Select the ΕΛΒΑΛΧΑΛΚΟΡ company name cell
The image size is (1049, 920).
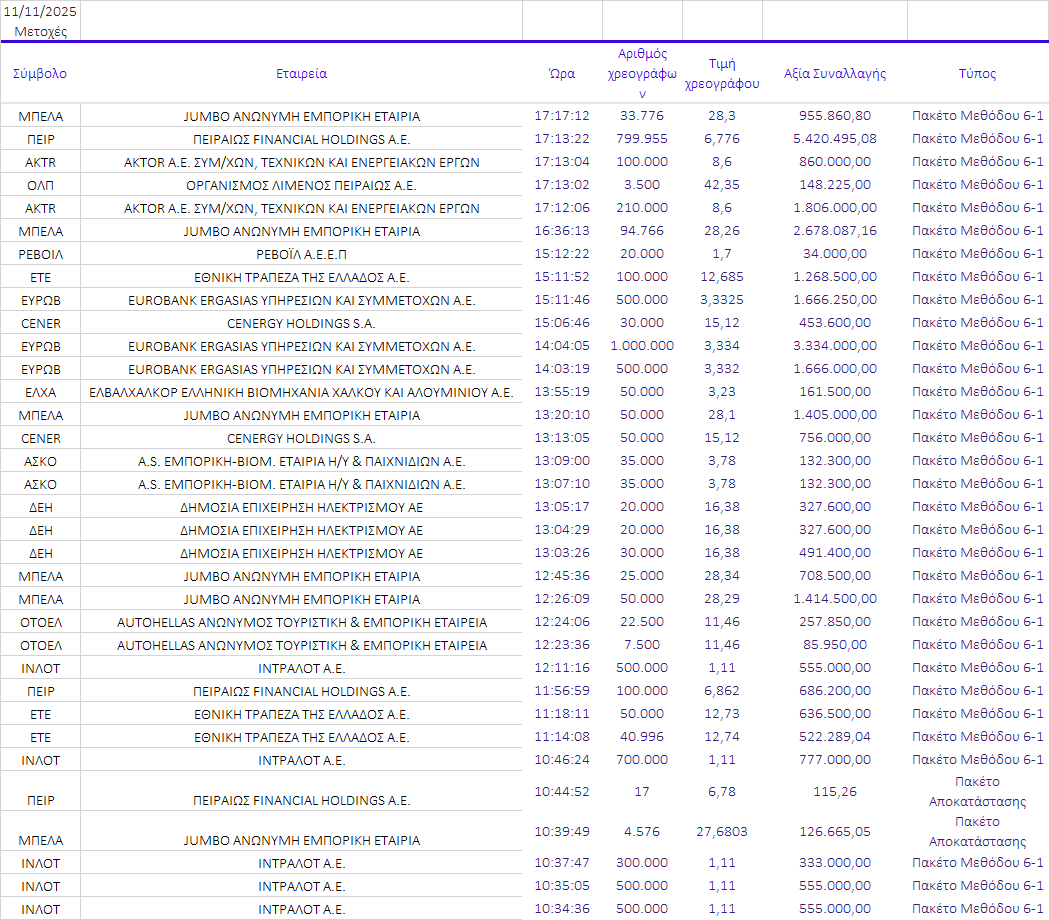tap(301, 392)
